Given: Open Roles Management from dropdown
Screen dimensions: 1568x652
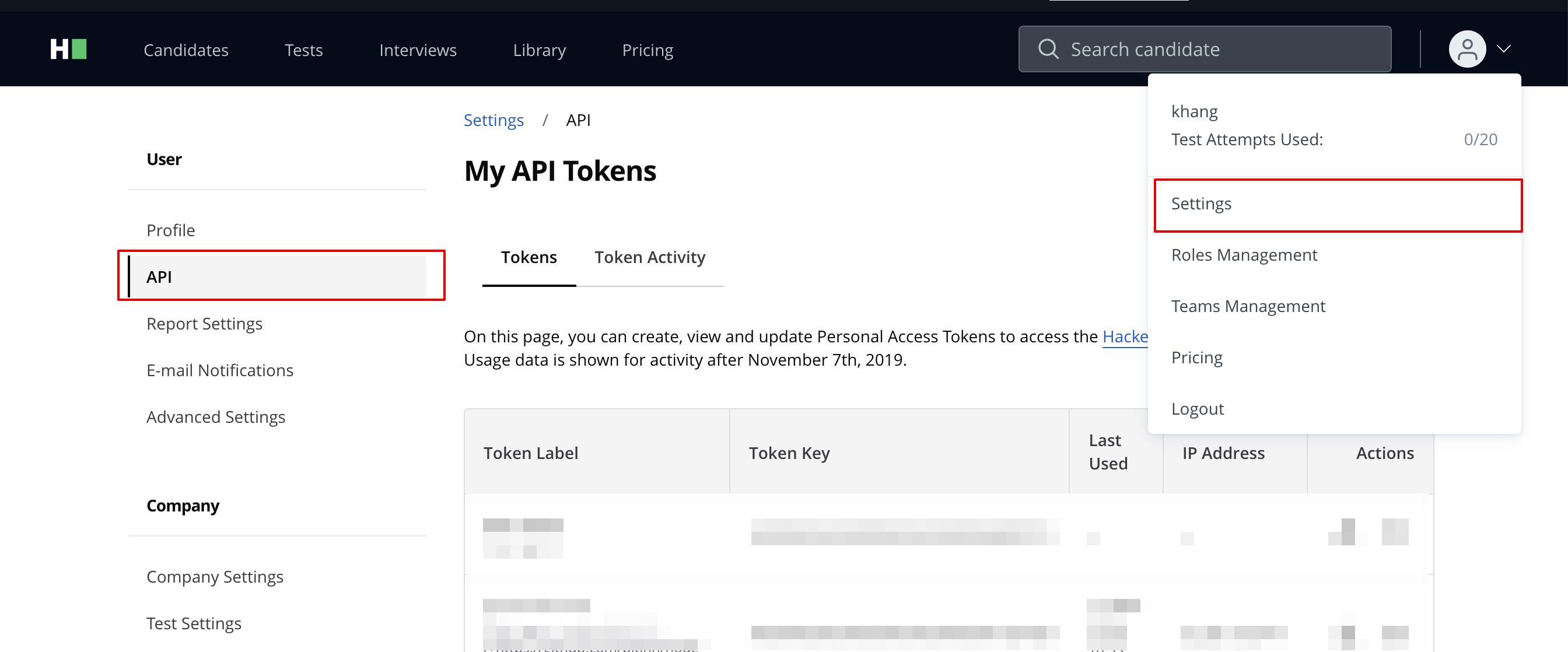Looking at the screenshot, I should pyautogui.click(x=1244, y=255).
